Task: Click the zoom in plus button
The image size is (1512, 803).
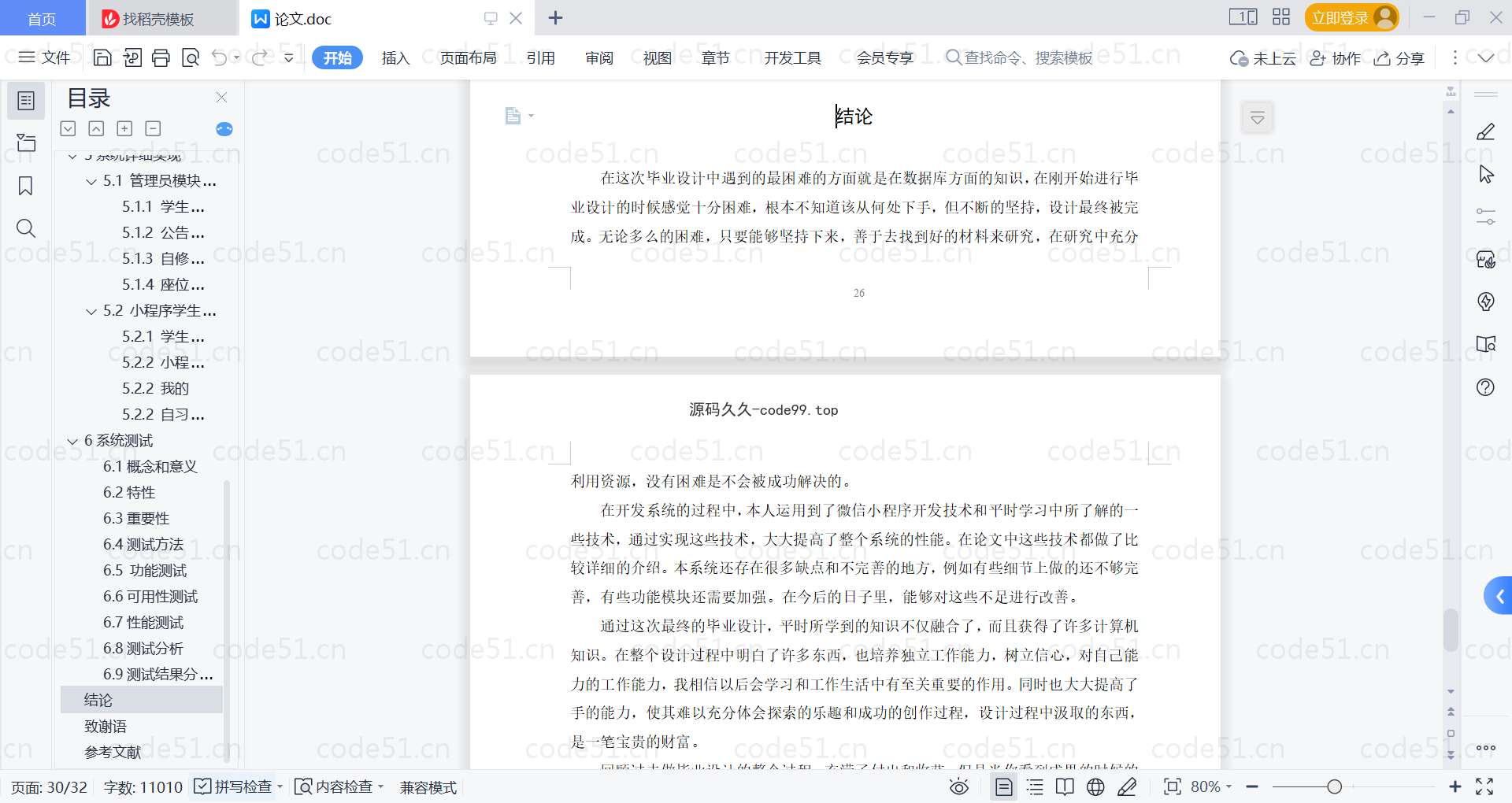Action: coord(1455,787)
